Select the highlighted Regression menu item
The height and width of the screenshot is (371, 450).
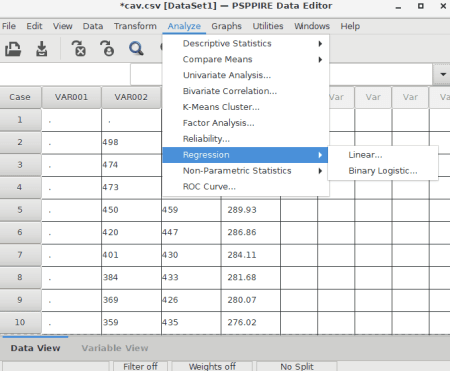tap(246, 155)
